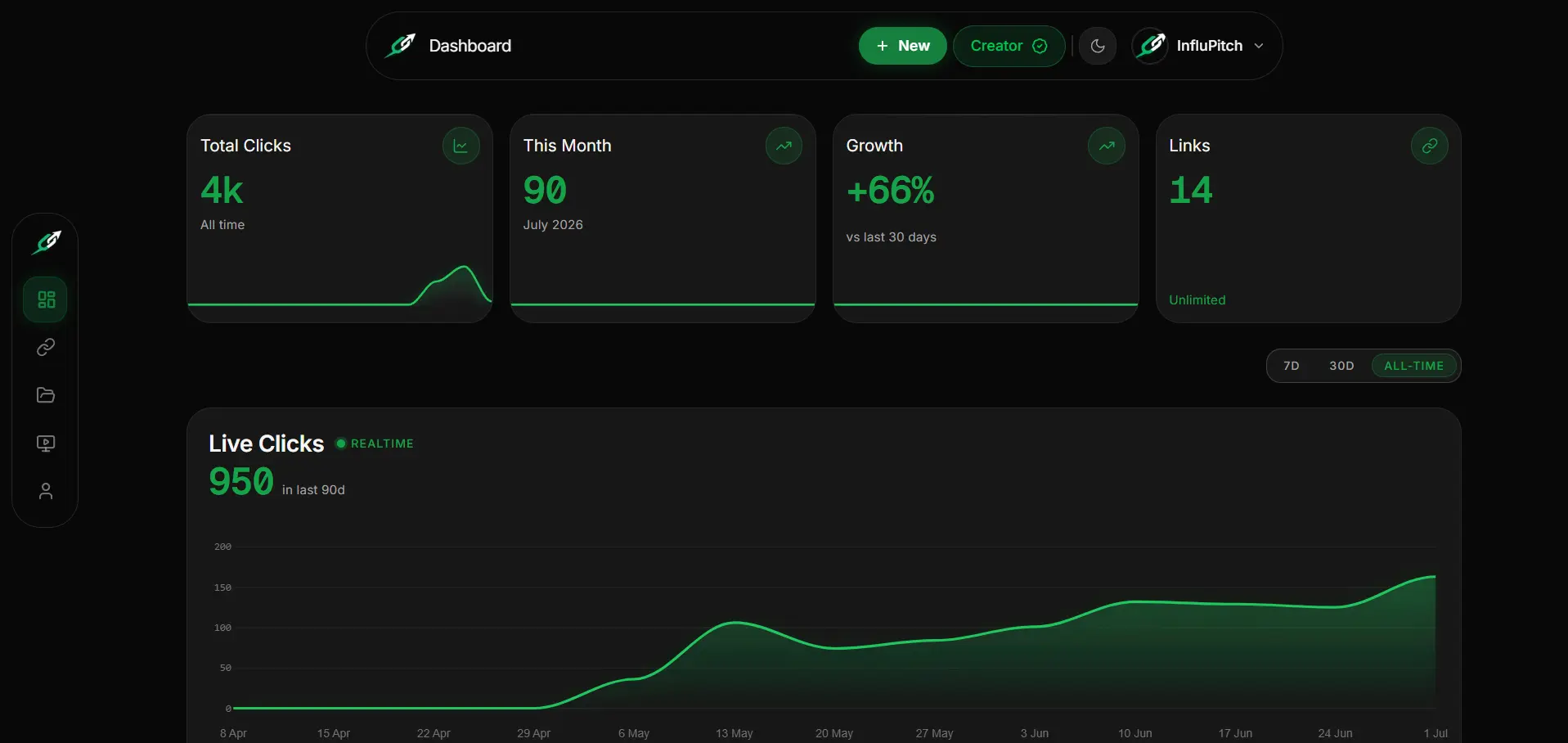Click the trend icon on This Month card
Screen dimensions: 1568x743
[x=784, y=146]
